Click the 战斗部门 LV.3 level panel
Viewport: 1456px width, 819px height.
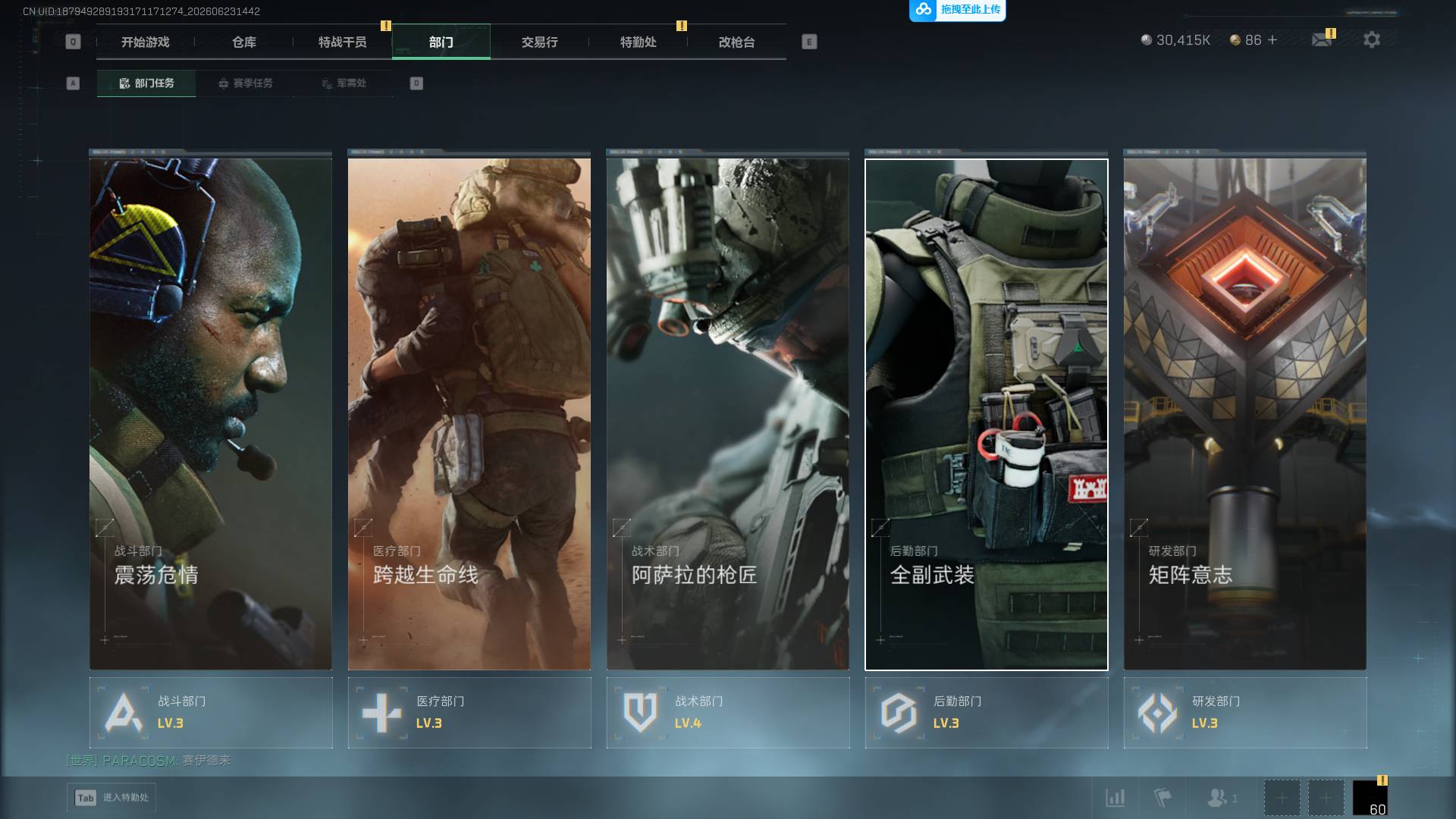pyautogui.click(x=211, y=713)
